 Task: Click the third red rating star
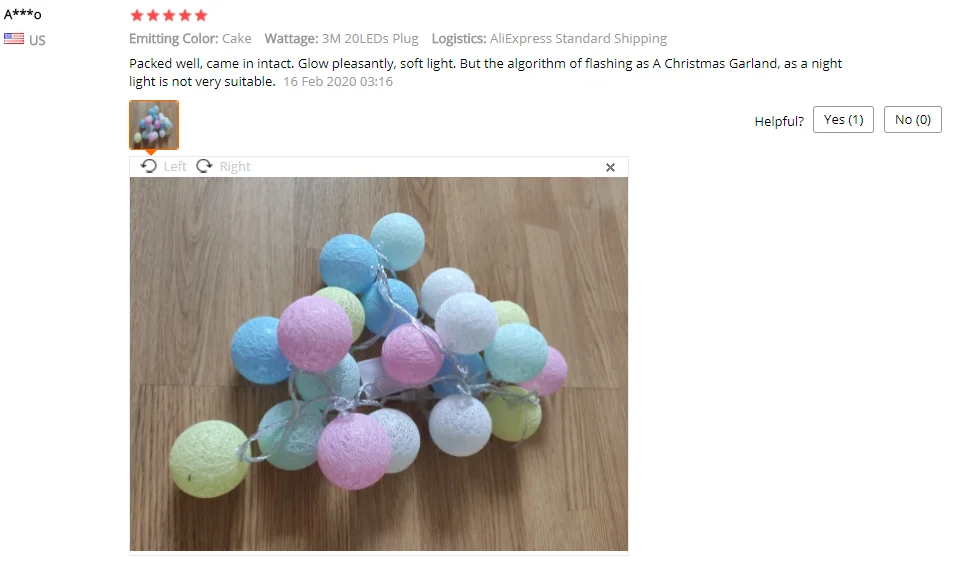169,15
